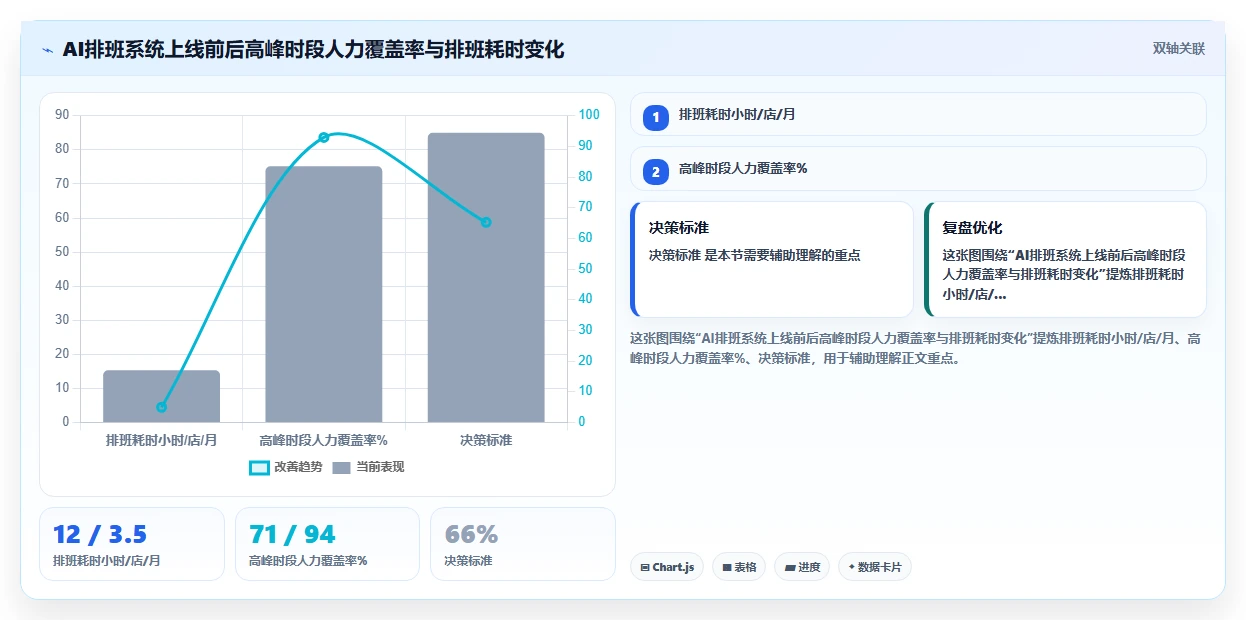1246x620 pixels.
Task: Click the Chart.js tag icon
Action: tap(645, 567)
